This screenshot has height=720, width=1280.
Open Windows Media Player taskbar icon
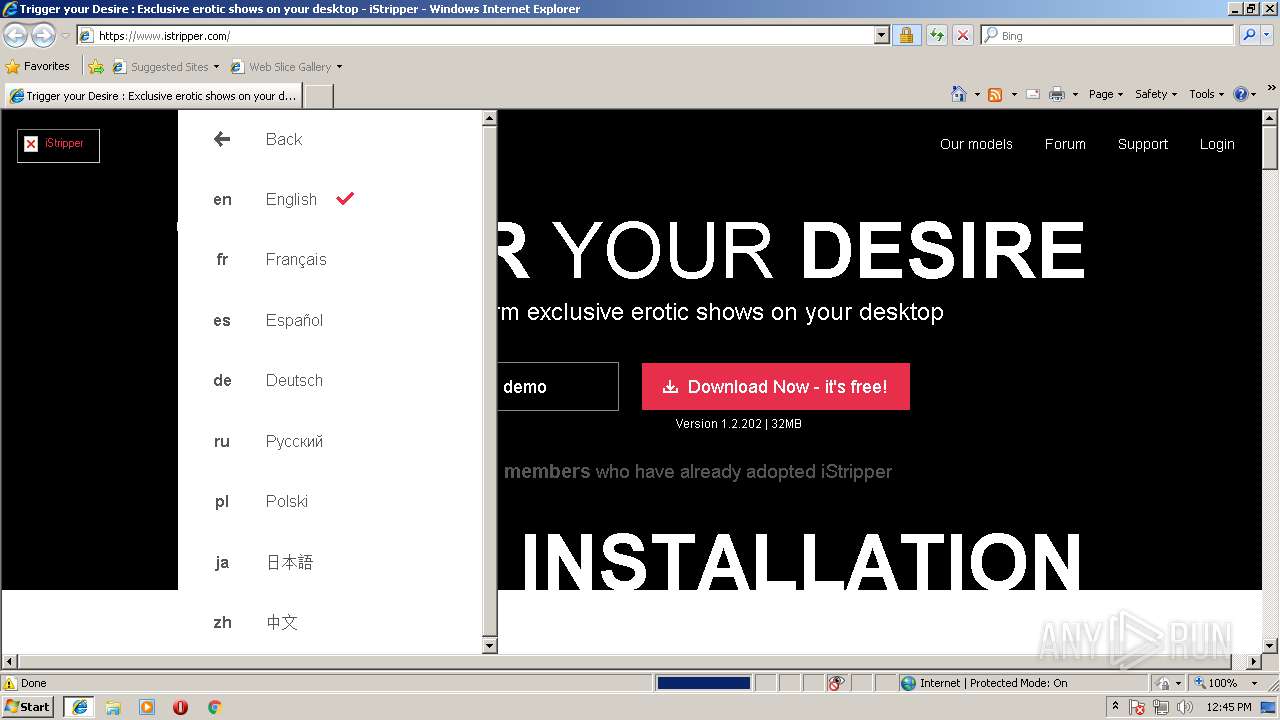click(x=147, y=707)
